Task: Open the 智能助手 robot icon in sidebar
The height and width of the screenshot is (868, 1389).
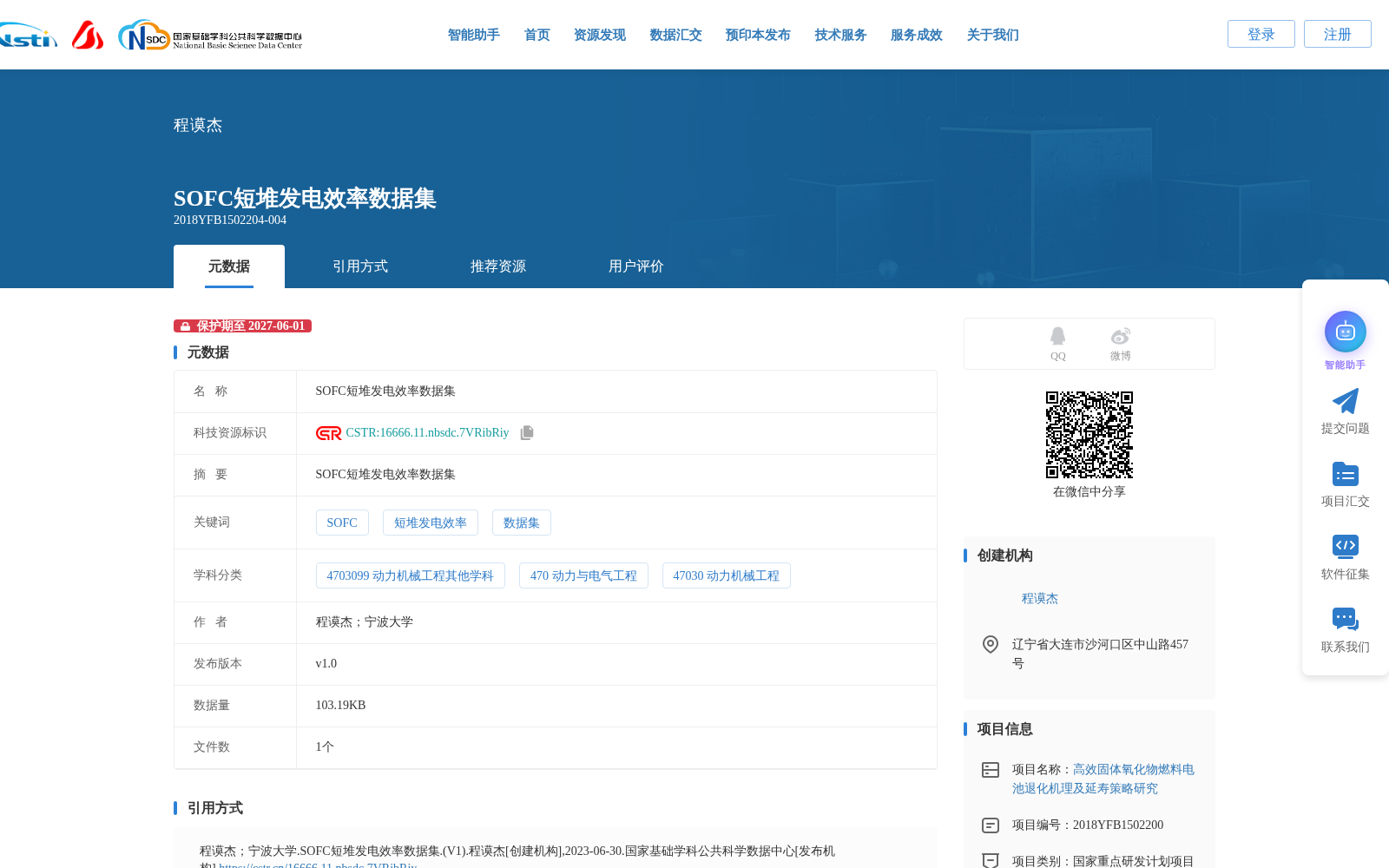Action: pos(1346,332)
